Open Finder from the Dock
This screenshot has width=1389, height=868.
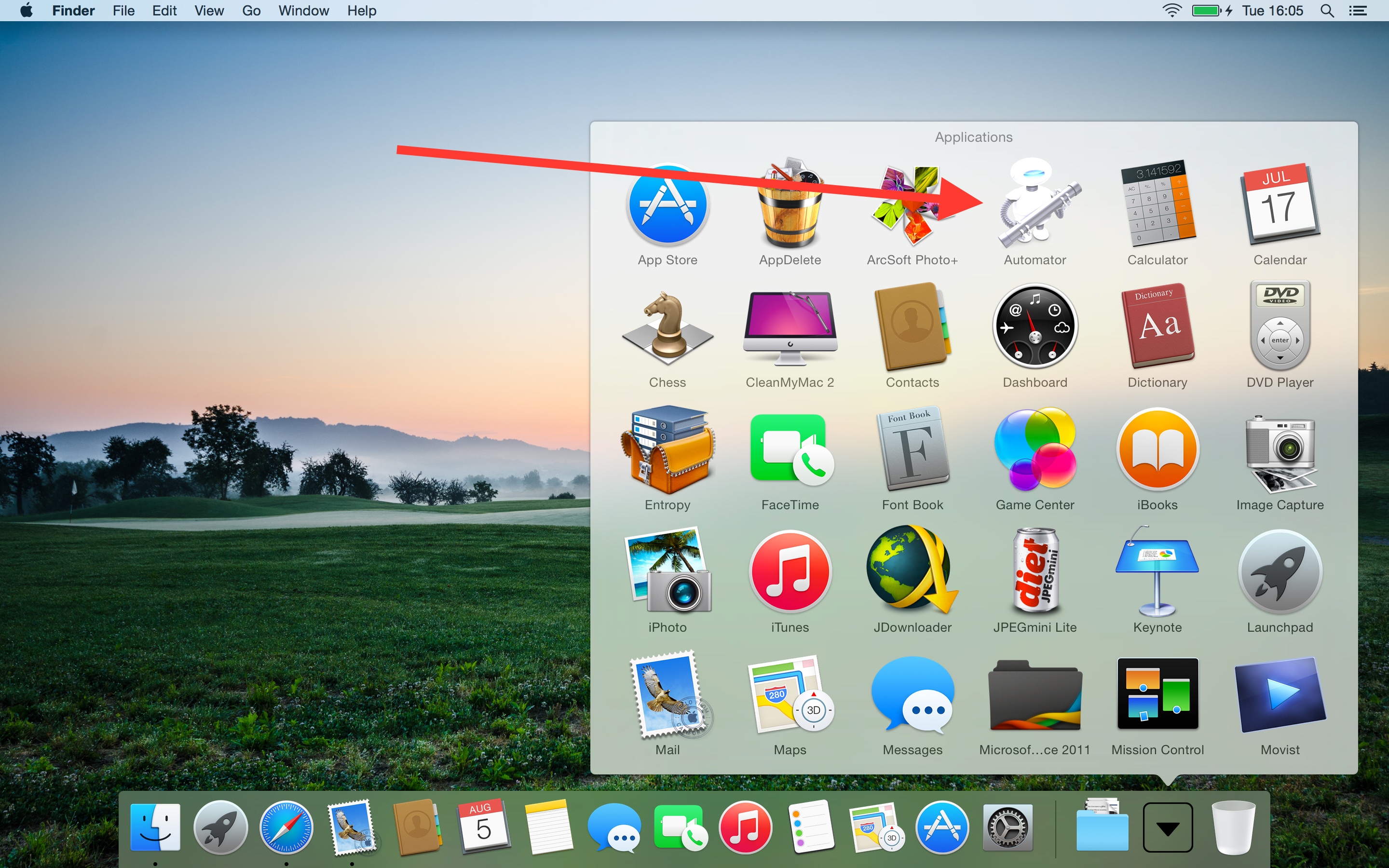[156, 828]
